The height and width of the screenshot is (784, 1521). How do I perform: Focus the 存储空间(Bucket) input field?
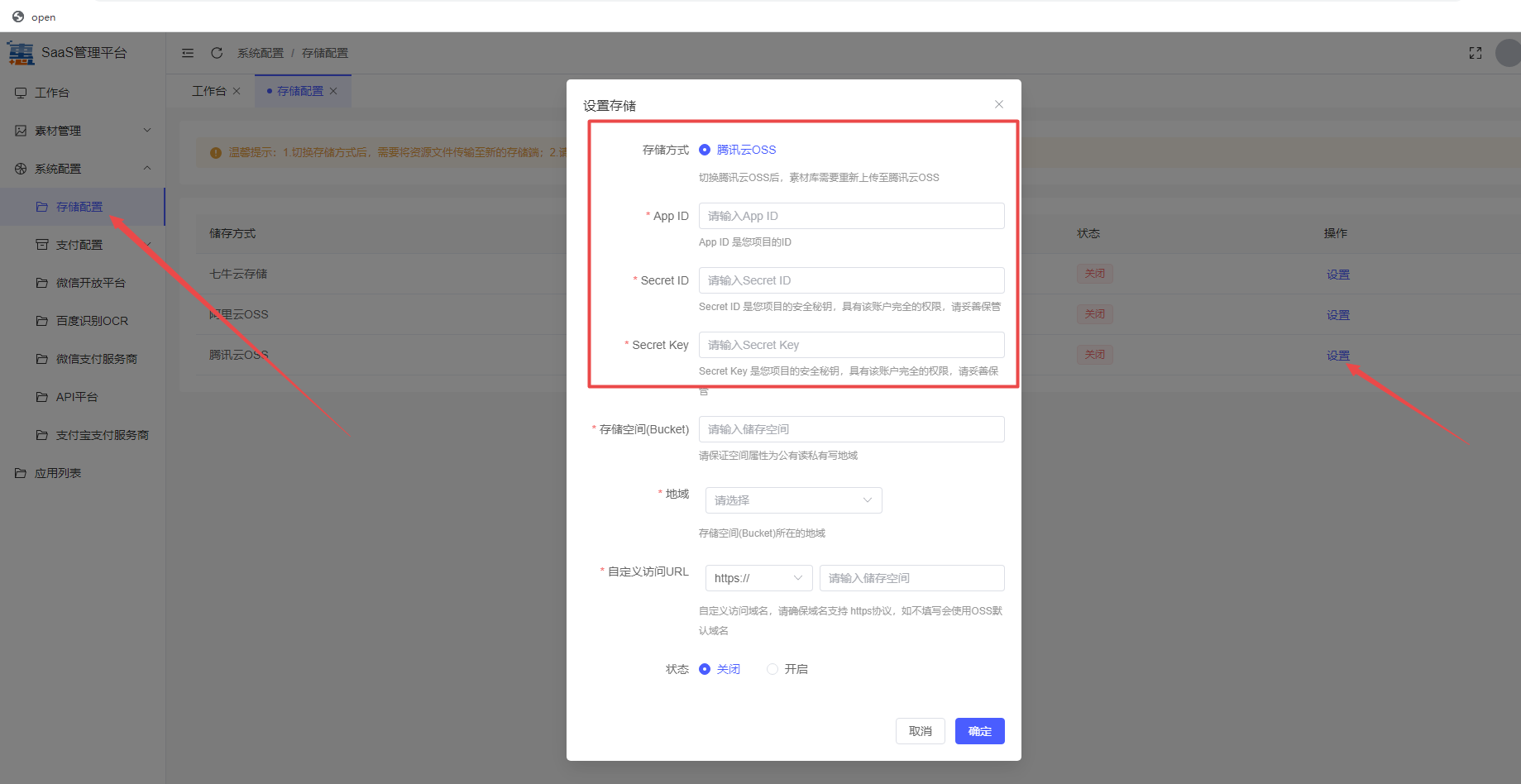click(x=852, y=429)
